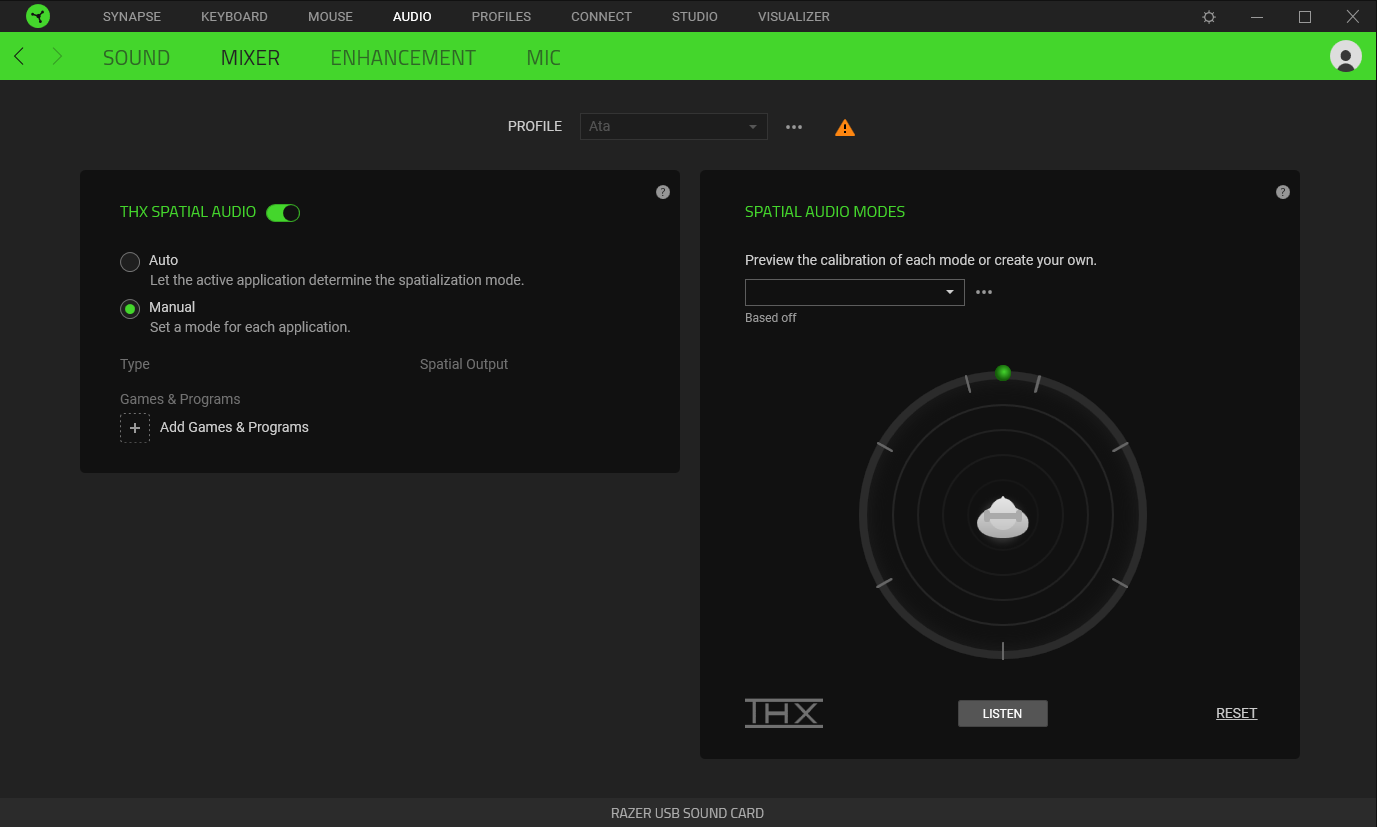Open the profile options ellipsis menu
Image resolution: width=1377 pixels, height=827 pixels.
(x=794, y=127)
